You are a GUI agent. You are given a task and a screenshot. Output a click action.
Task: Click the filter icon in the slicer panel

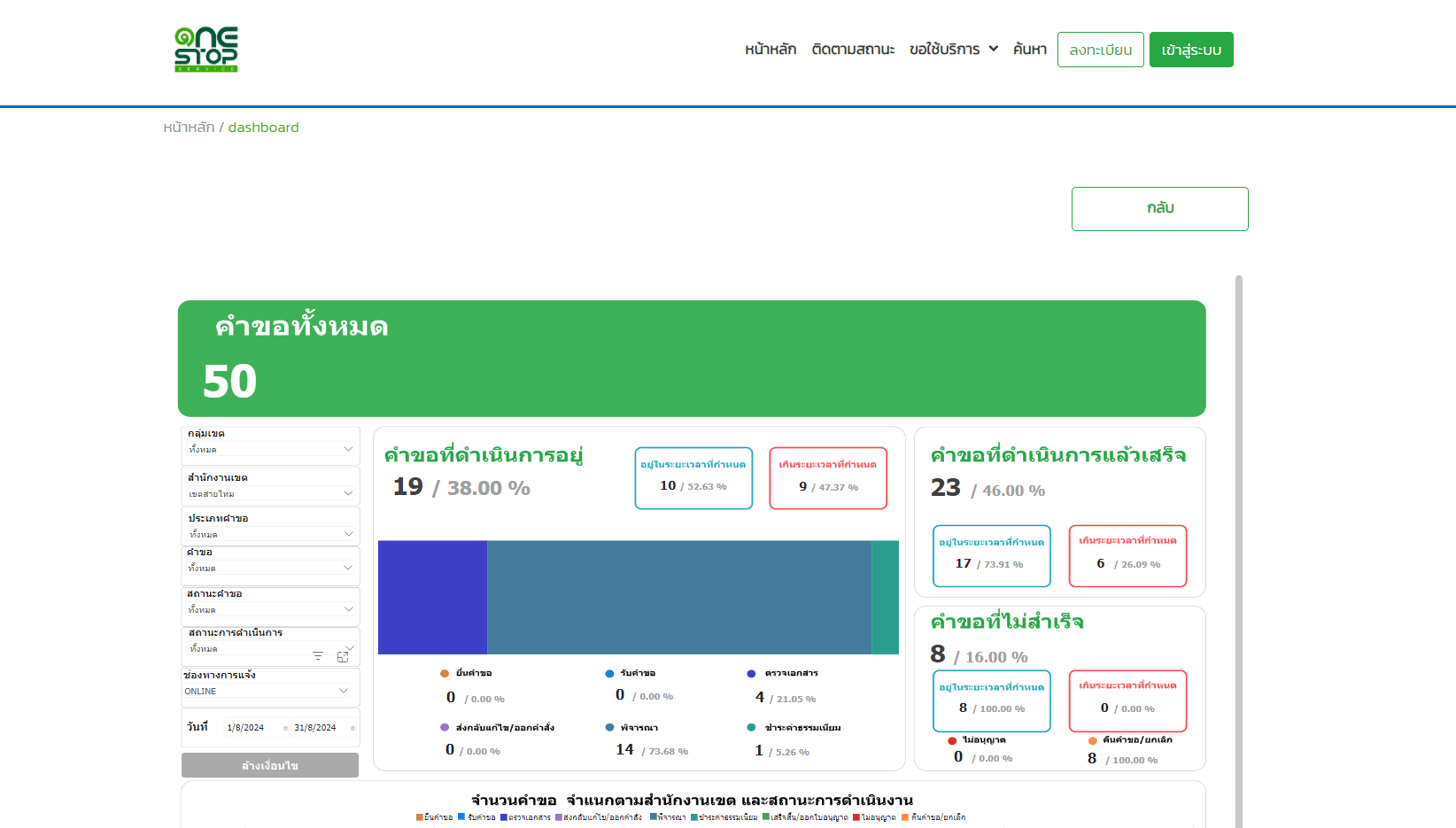pyautogui.click(x=318, y=656)
